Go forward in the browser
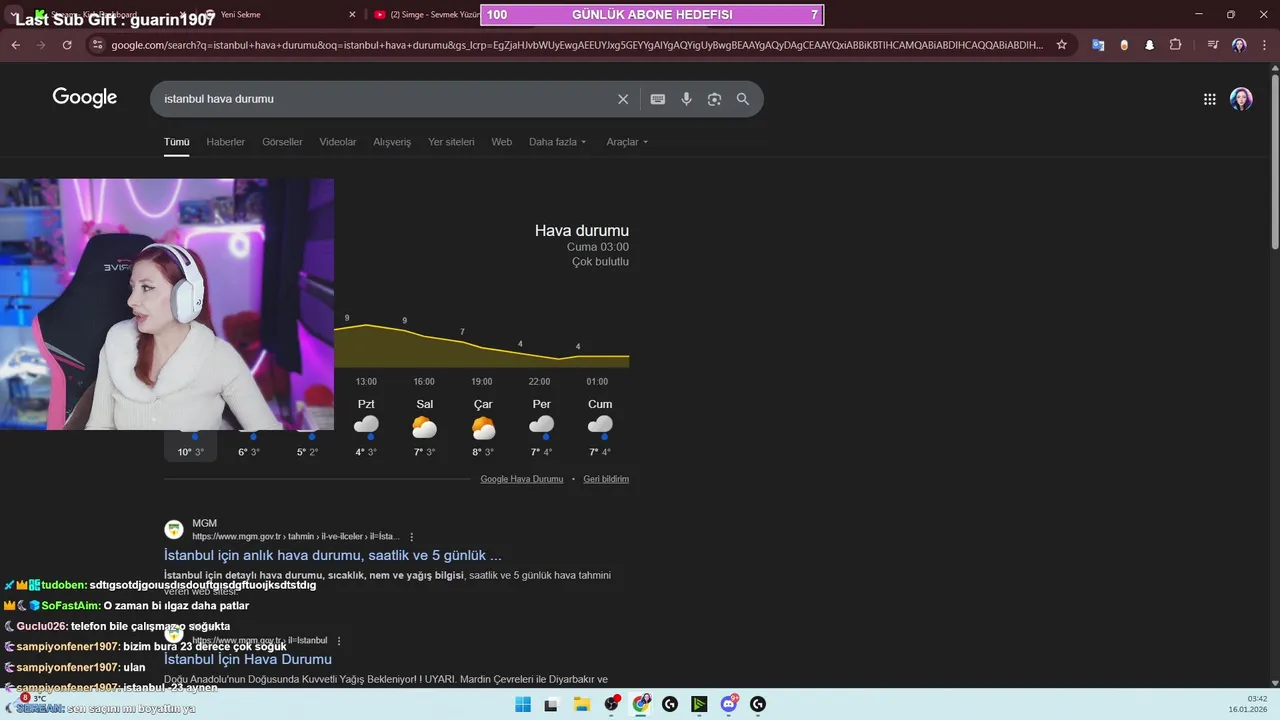The height and width of the screenshot is (720, 1280). coord(41,45)
